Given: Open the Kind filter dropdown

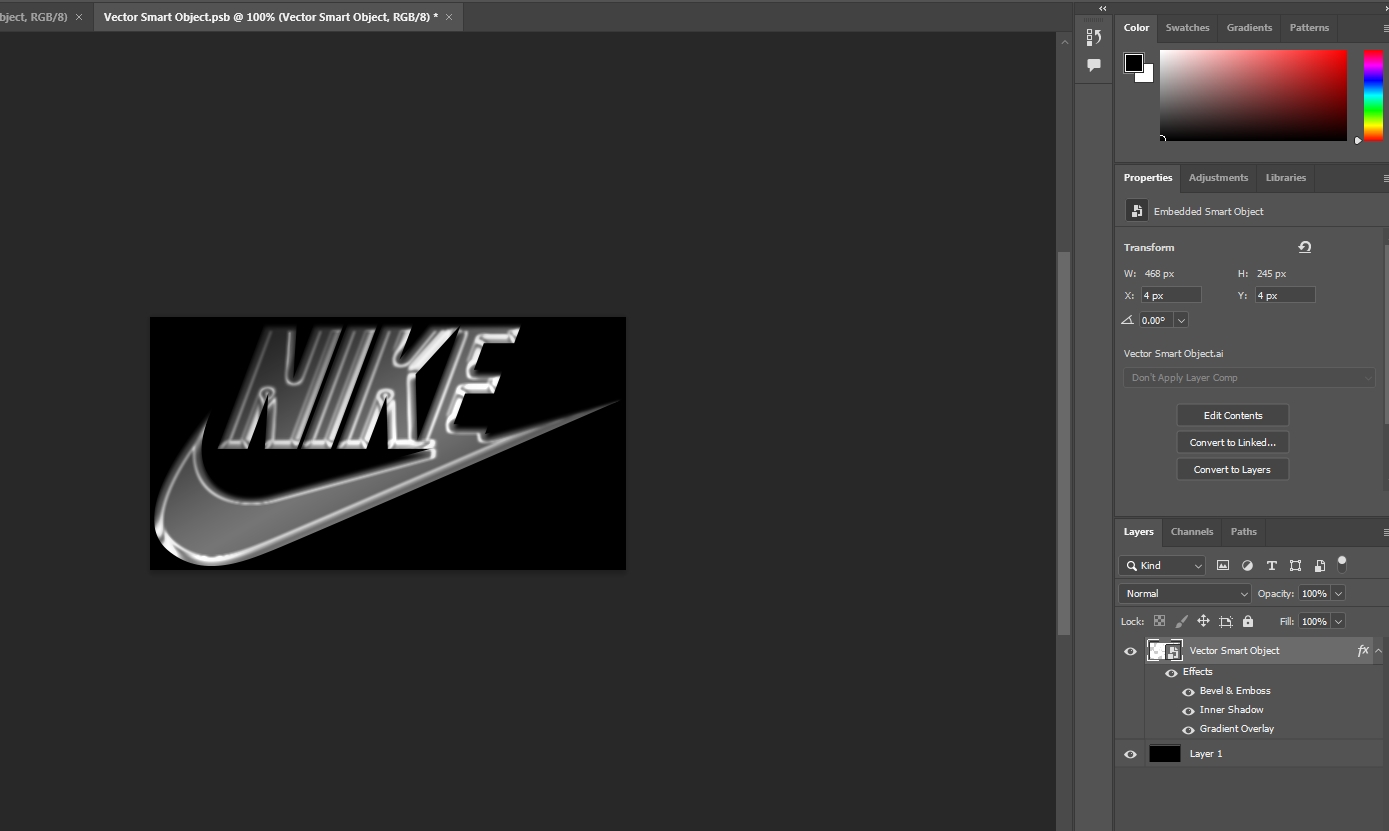Looking at the screenshot, I should [1162, 565].
